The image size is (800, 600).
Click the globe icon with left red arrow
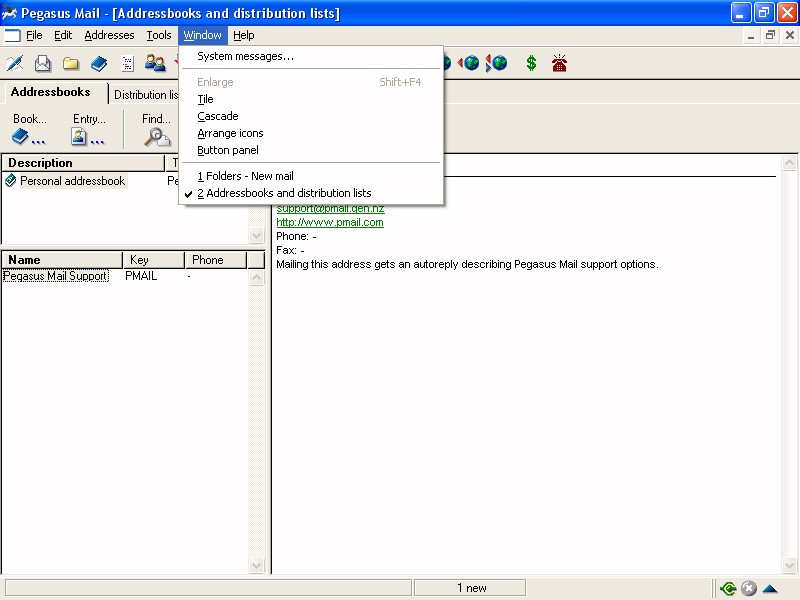tap(468, 63)
